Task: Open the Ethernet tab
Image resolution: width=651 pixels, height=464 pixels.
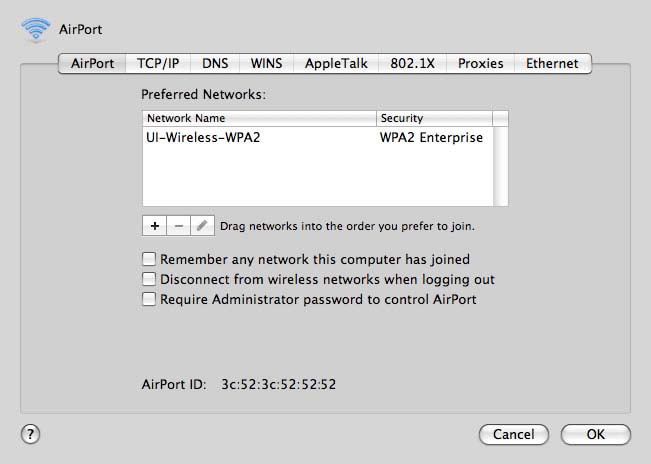Action: coord(552,63)
